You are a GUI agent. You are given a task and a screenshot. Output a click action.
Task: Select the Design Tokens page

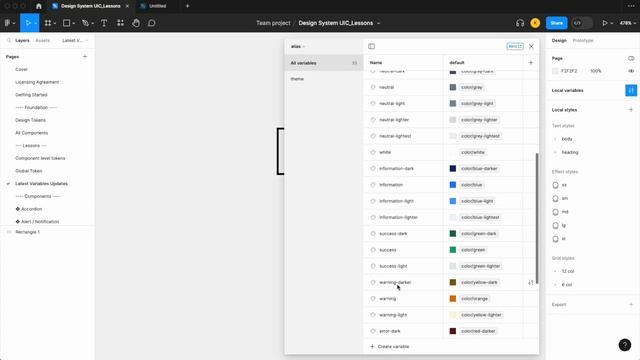pos(30,120)
